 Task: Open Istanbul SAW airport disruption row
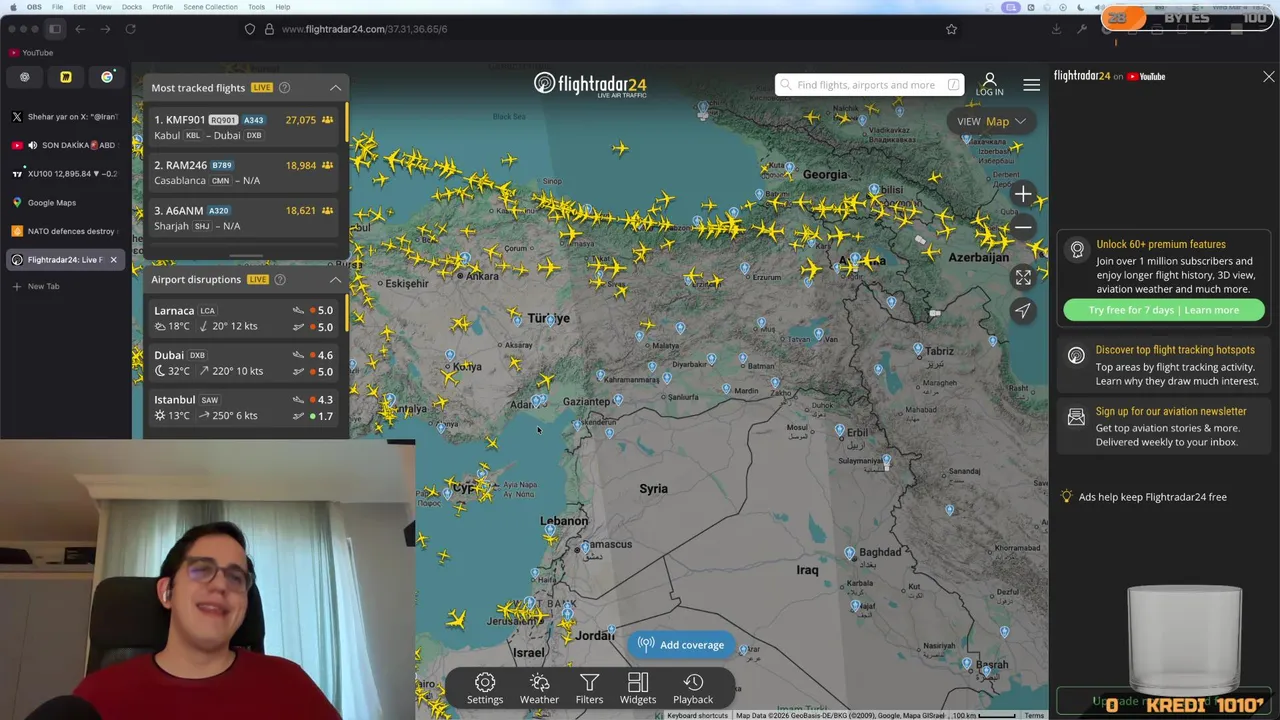click(x=244, y=408)
